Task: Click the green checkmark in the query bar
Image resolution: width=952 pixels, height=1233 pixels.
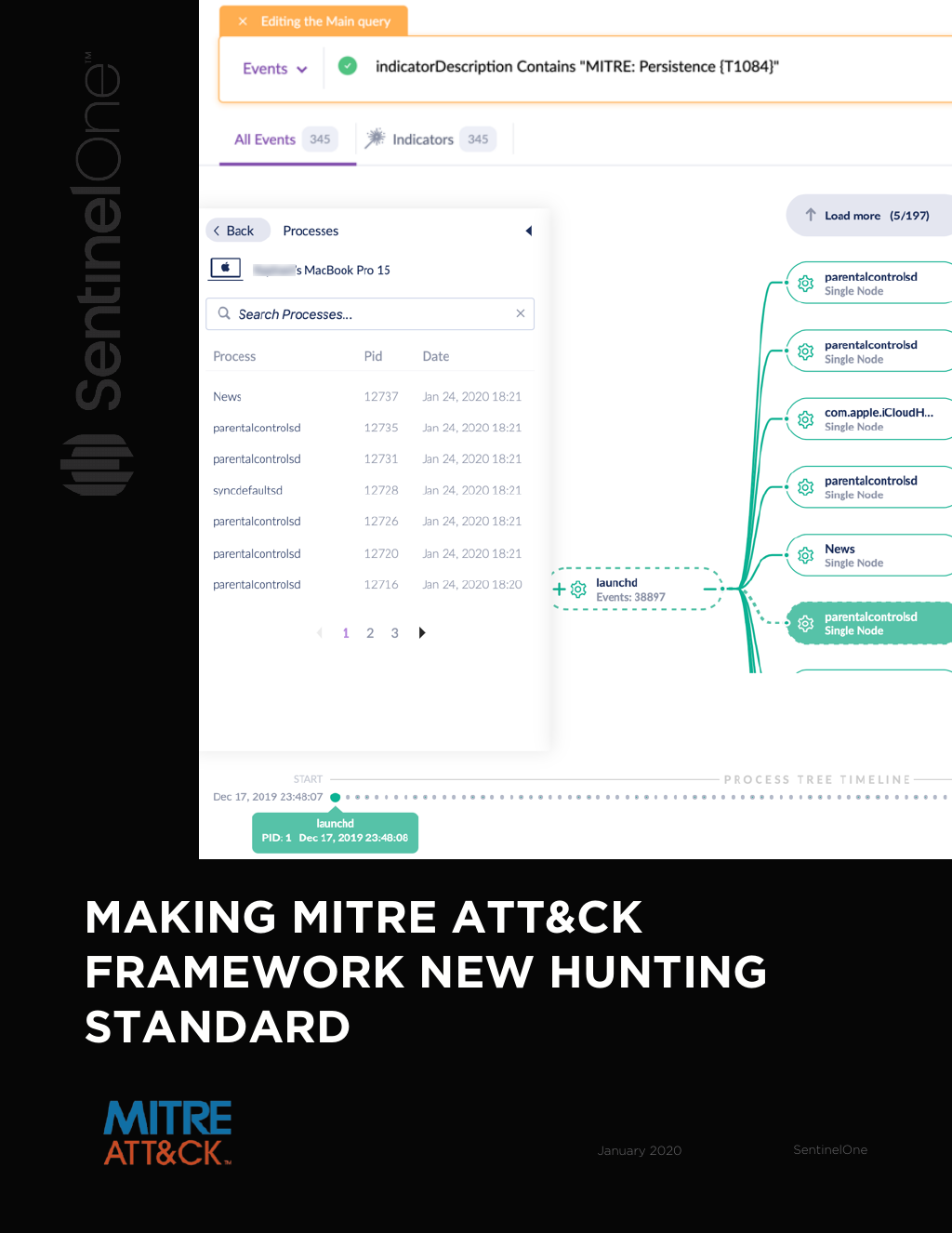Action: 347,66
